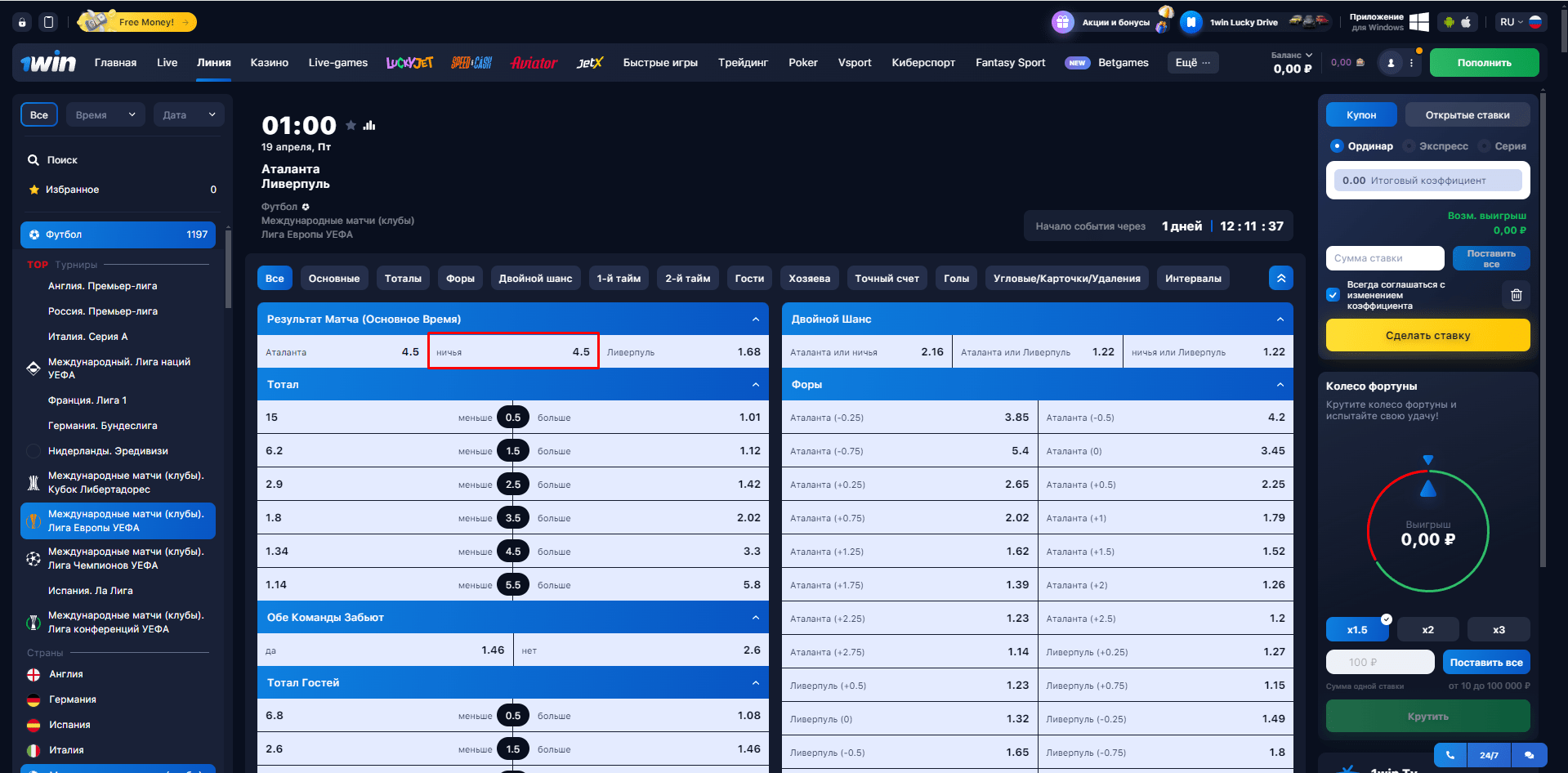Viewport: 1568px width, 773px height.
Task: Collapse all markets with double-chevron button
Action: click(x=1280, y=279)
